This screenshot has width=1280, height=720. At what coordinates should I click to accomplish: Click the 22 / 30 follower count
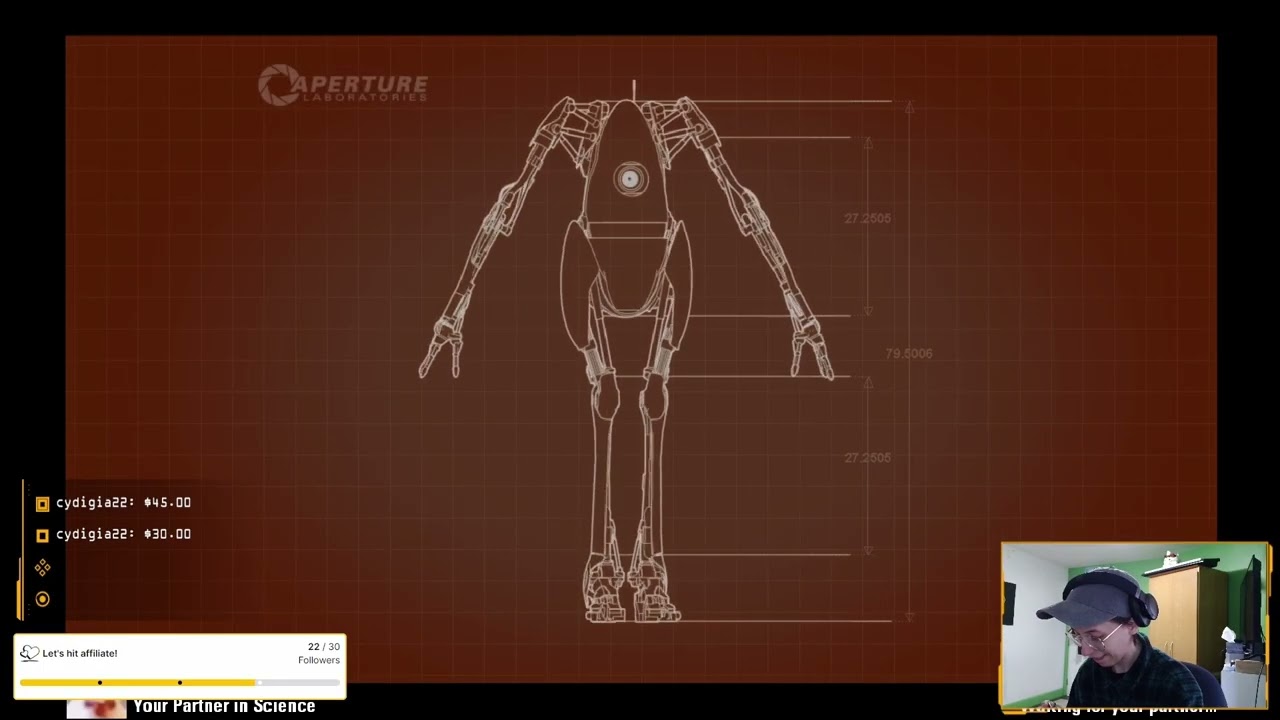[x=323, y=647]
